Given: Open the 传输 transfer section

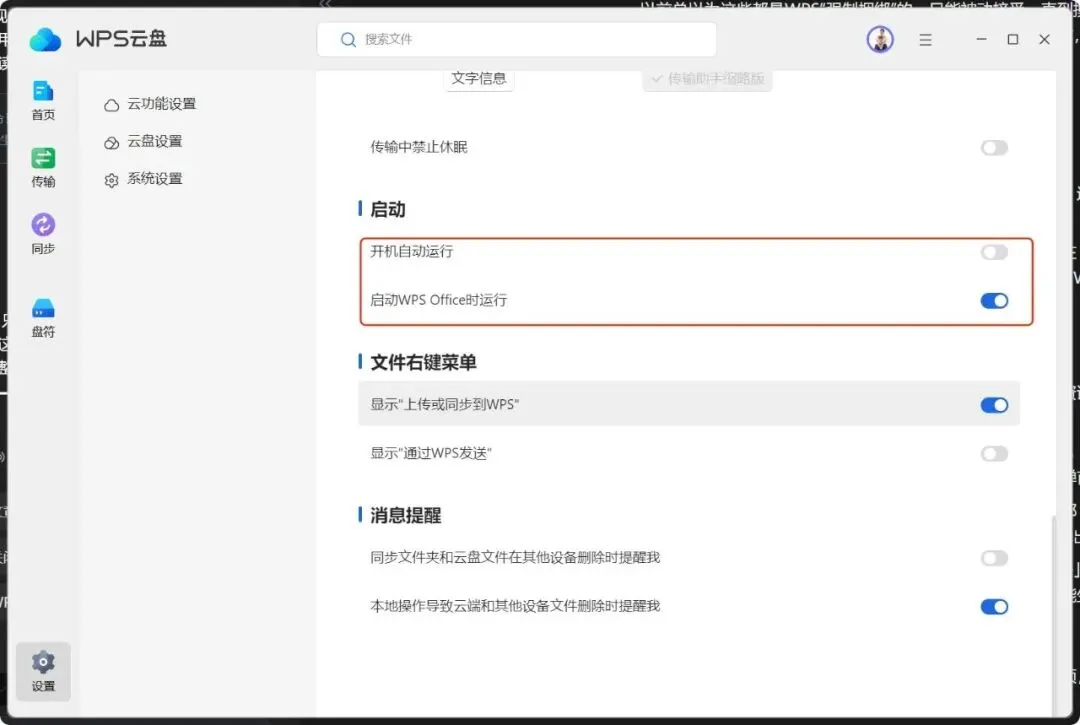Looking at the screenshot, I should point(43,167).
